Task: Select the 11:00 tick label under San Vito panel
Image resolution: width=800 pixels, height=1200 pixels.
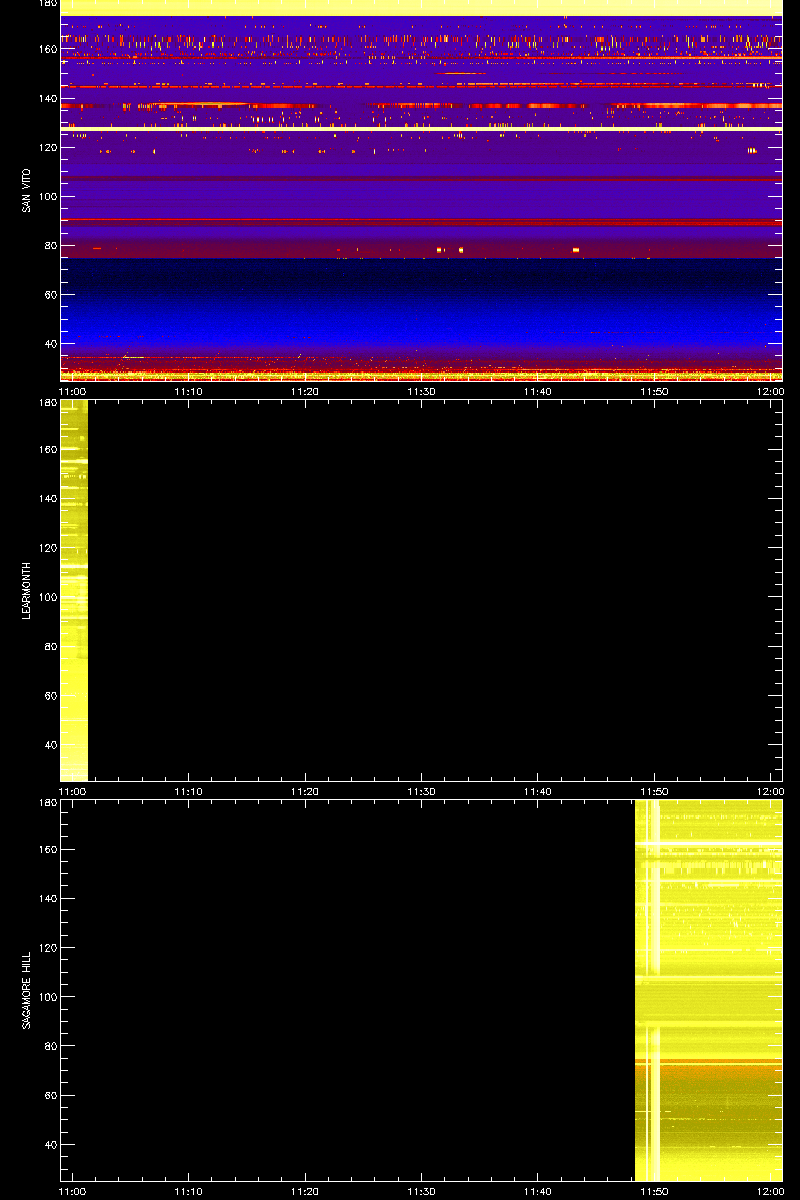Action: point(72,391)
